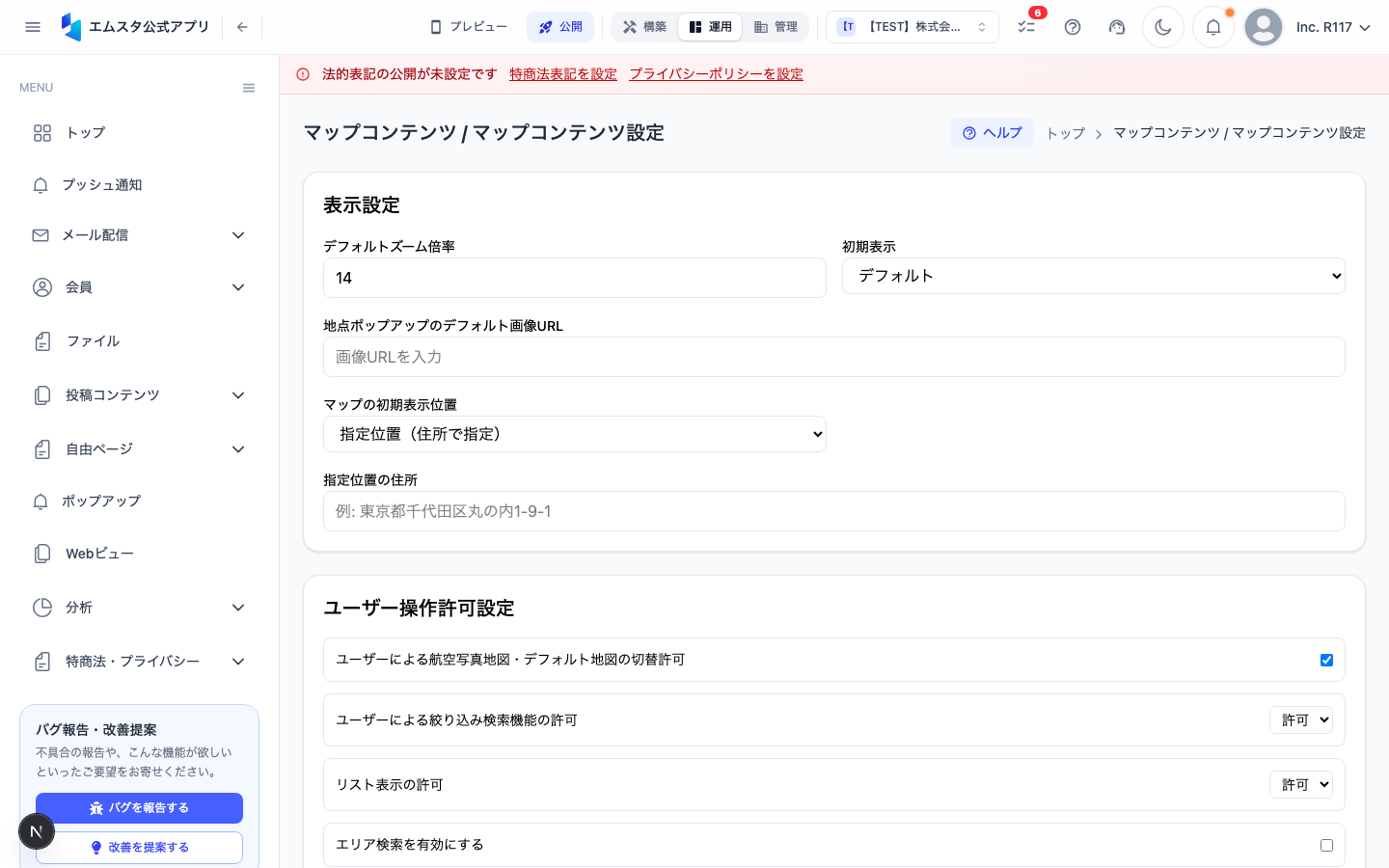Image resolution: width=1389 pixels, height=868 pixels.
Task: Expand 特商法・プライバシー menu
Action: (x=139, y=662)
